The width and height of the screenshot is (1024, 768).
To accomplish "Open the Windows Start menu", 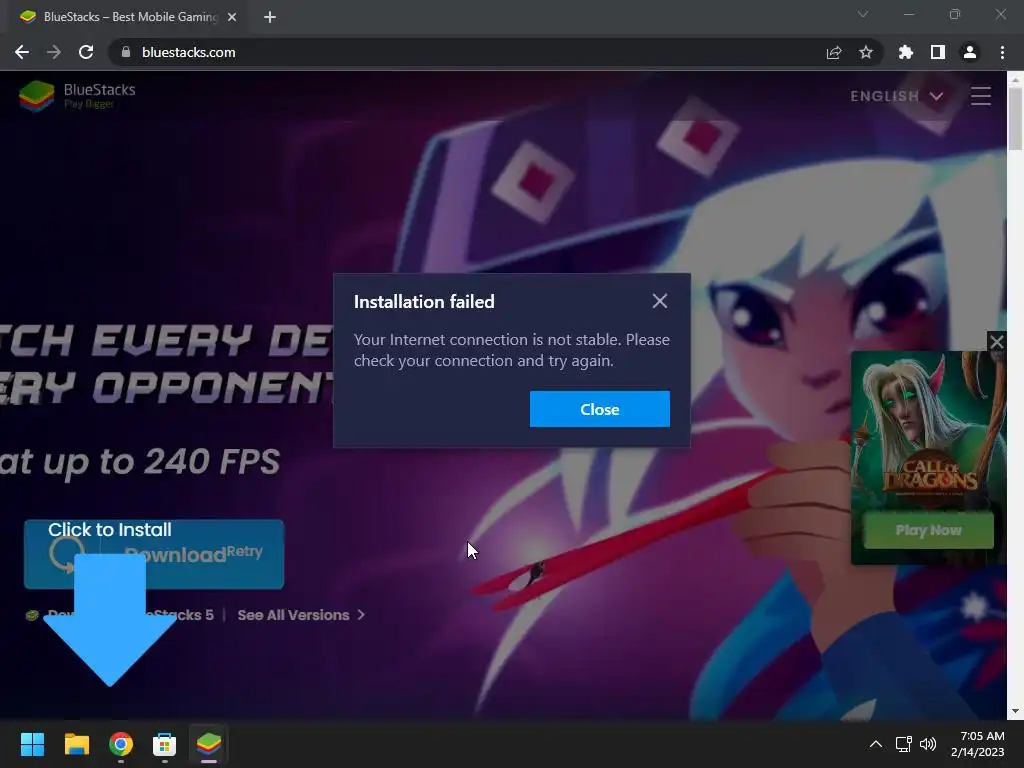I will [x=32, y=744].
